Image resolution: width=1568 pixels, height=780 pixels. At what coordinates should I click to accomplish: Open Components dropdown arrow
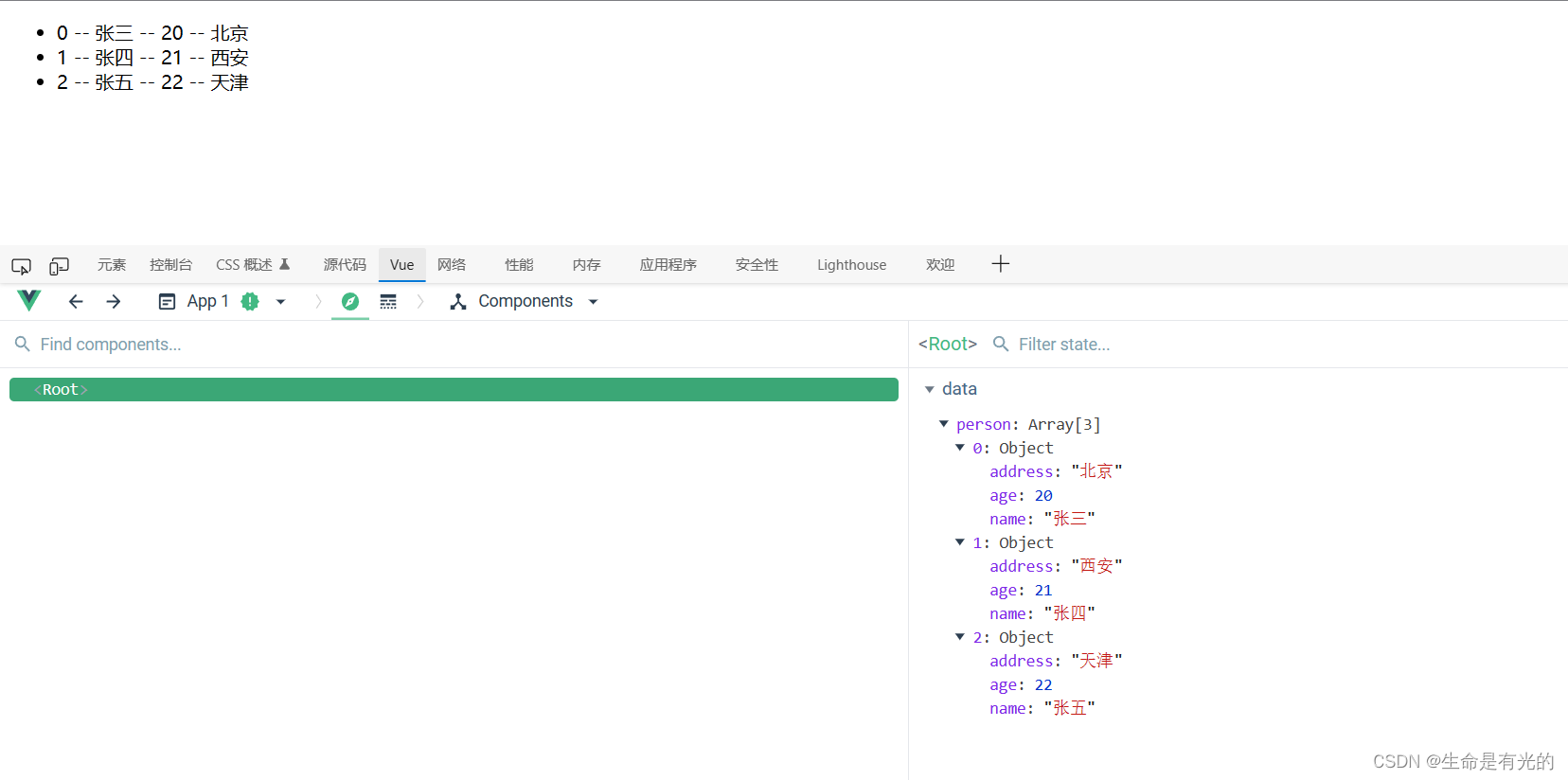pyautogui.click(x=594, y=302)
